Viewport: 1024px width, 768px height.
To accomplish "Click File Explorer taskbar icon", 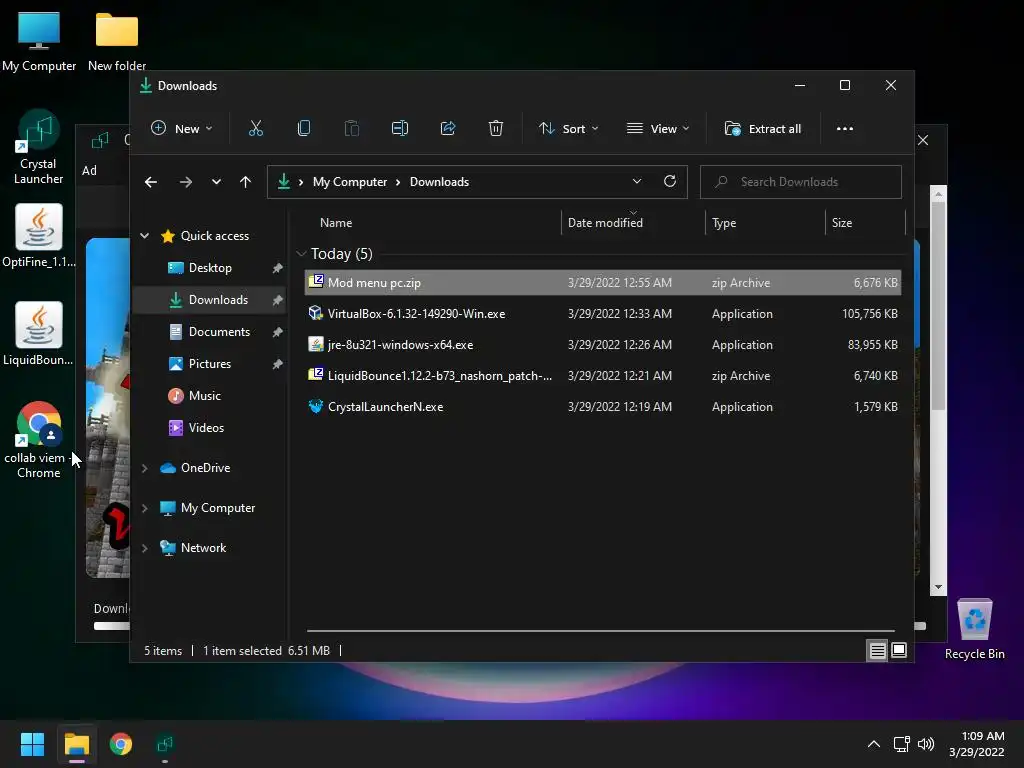I will pyautogui.click(x=76, y=744).
